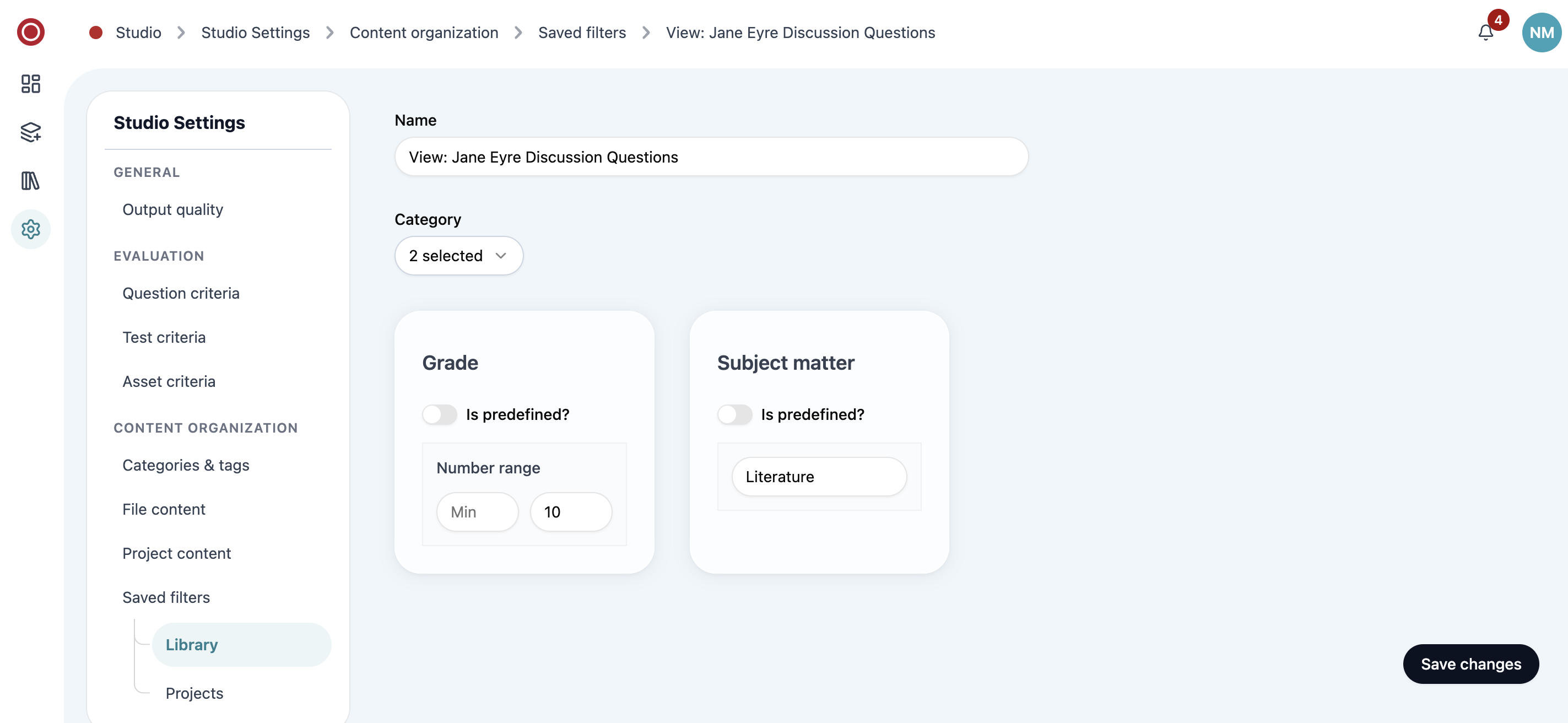Open the dashboard grid icon in sidebar
This screenshot has height=723, width=1568.
30,83
